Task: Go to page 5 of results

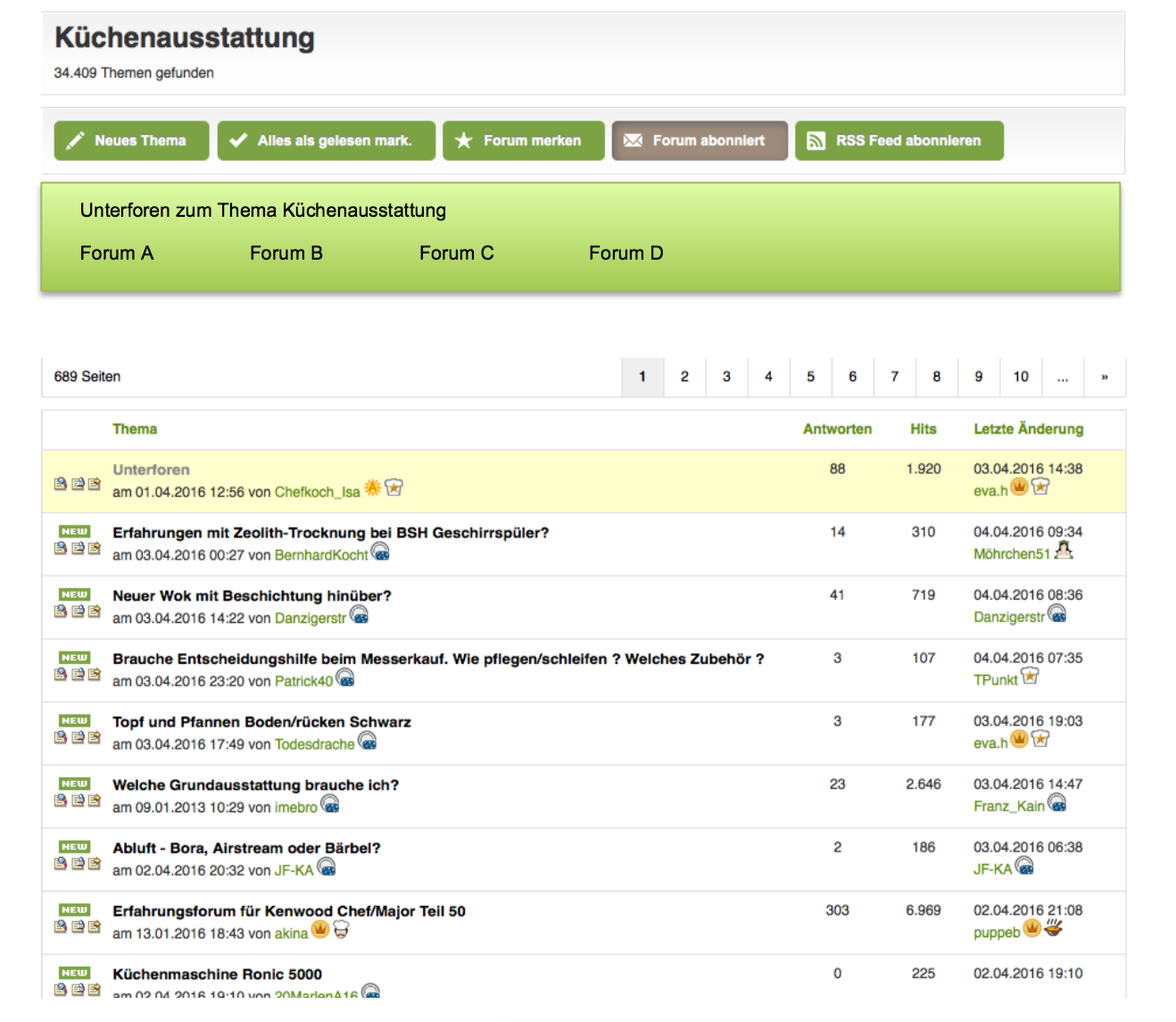Action: 810,377
